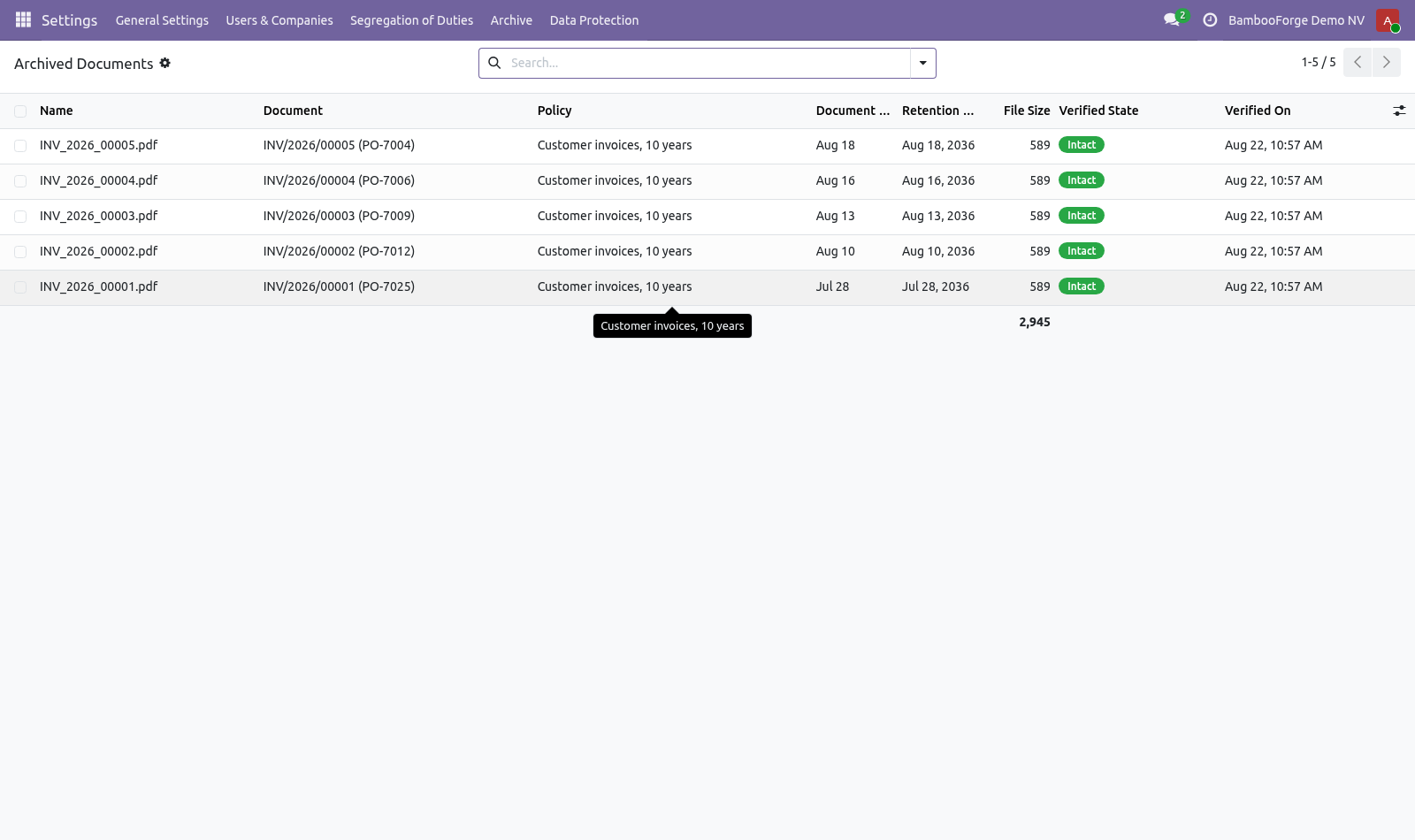Open the INV_2026_00003.pdf record
The width and height of the screenshot is (1415, 840).
[x=98, y=216]
